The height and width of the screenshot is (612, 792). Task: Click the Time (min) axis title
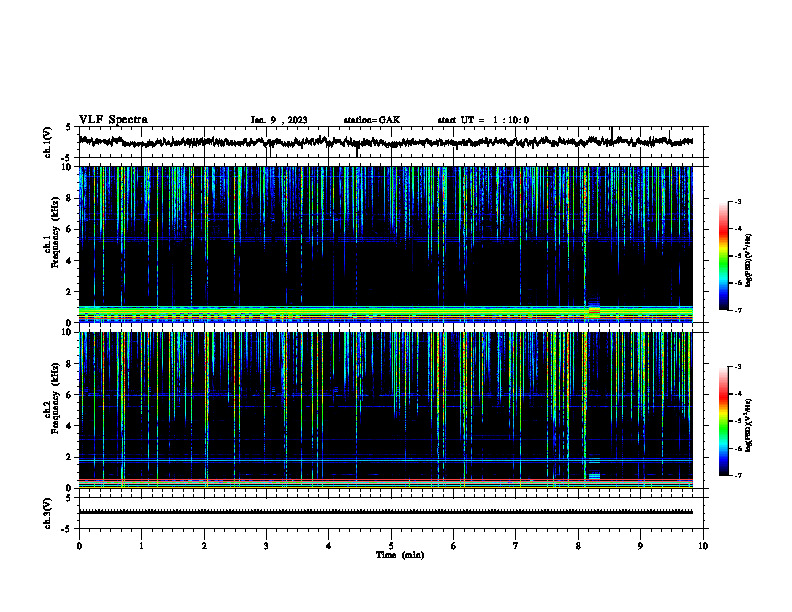(x=400, y=555)
